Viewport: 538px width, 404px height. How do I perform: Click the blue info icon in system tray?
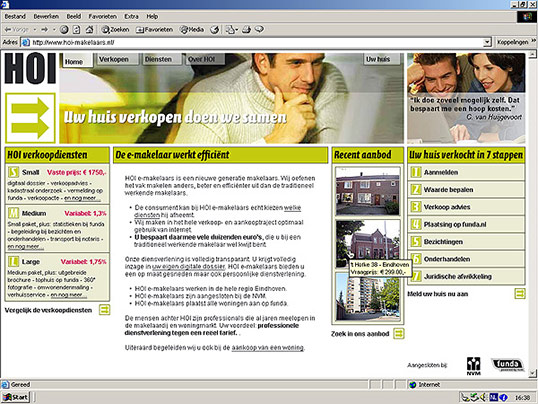click(x=503, y=397)
